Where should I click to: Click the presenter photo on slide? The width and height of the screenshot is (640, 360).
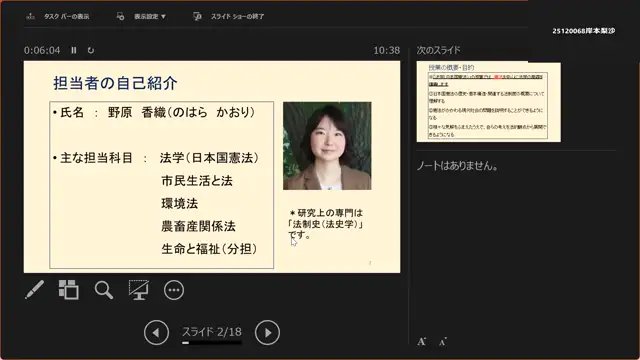pos(327,146)
